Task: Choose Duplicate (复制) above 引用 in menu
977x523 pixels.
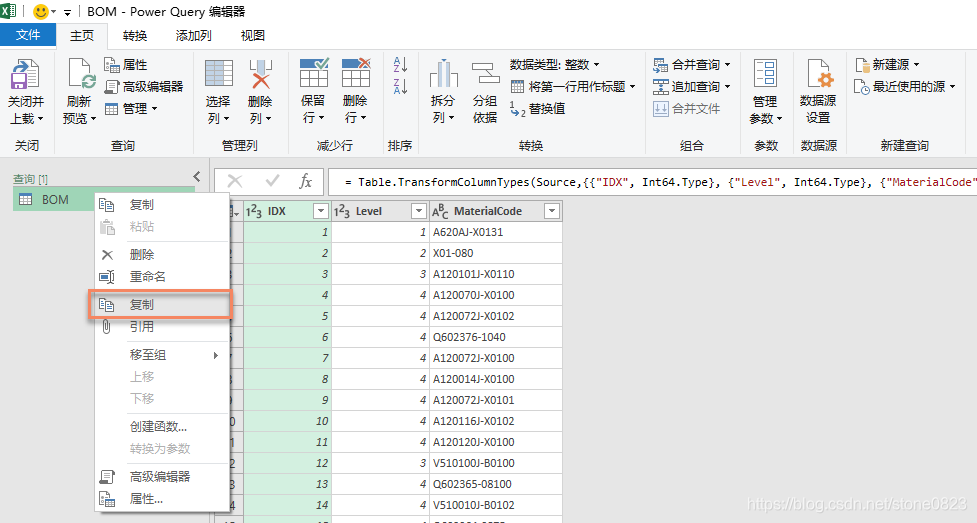Action: click(x=160, y=304)
